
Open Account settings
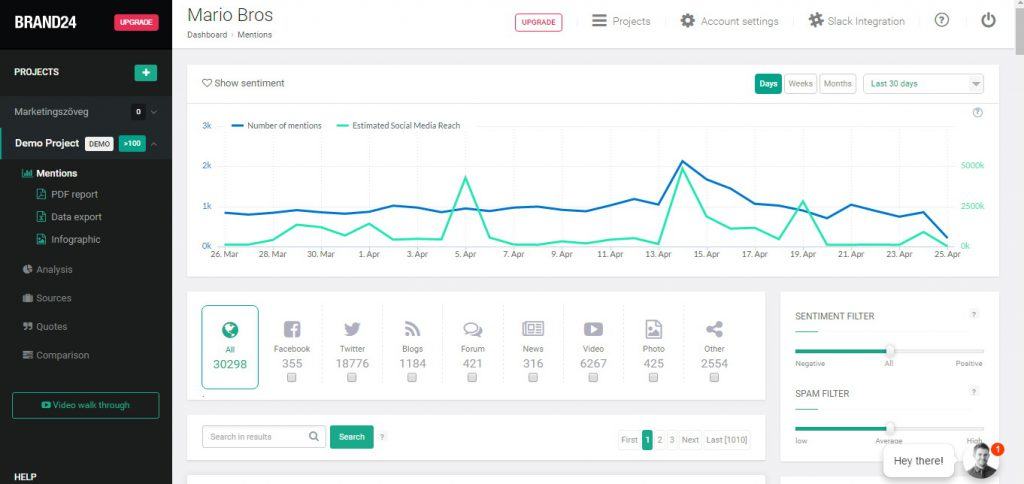(729, 21)
